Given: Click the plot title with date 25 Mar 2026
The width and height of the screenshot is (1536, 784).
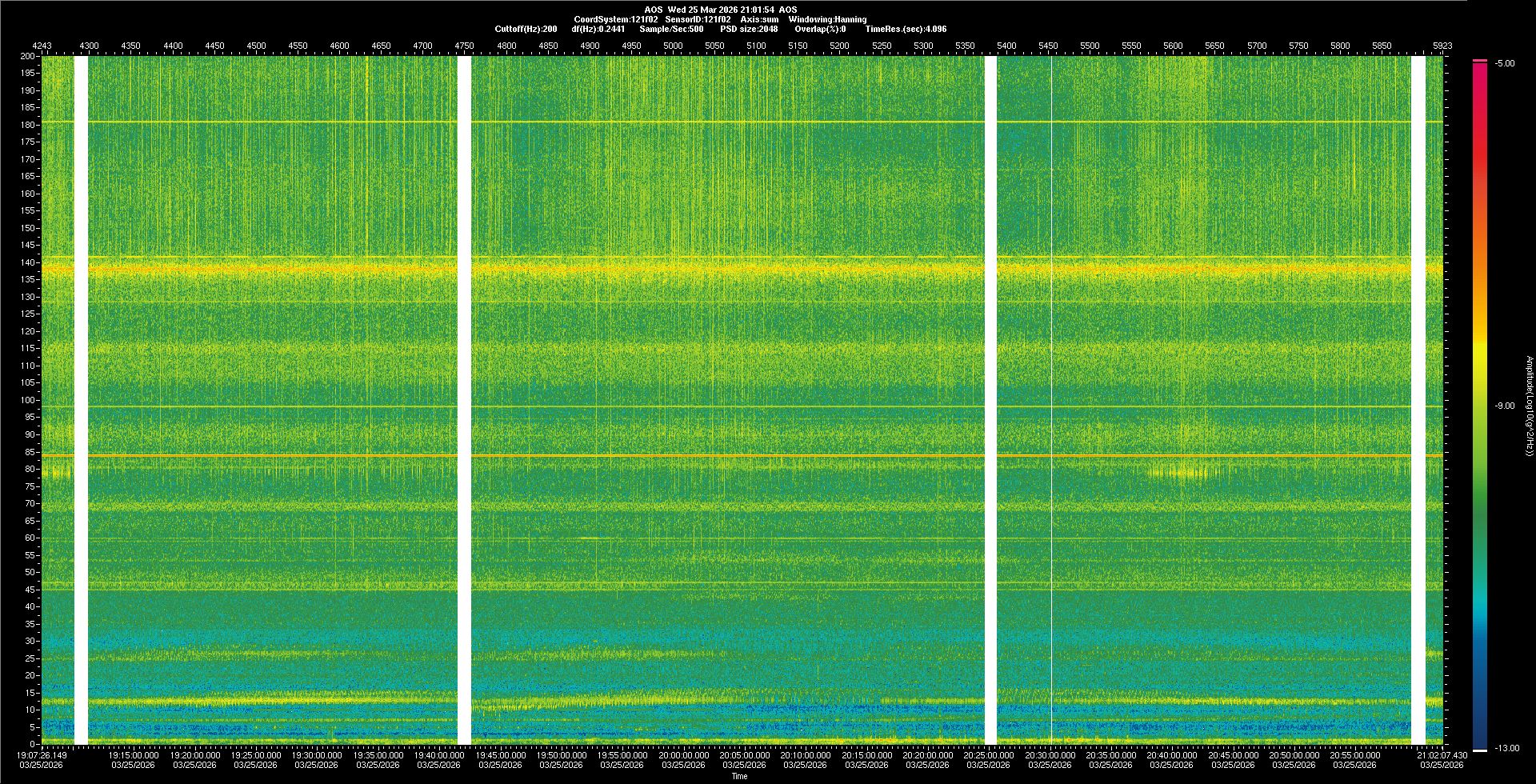Looking at the screenshot, I should tap(720, 10).
